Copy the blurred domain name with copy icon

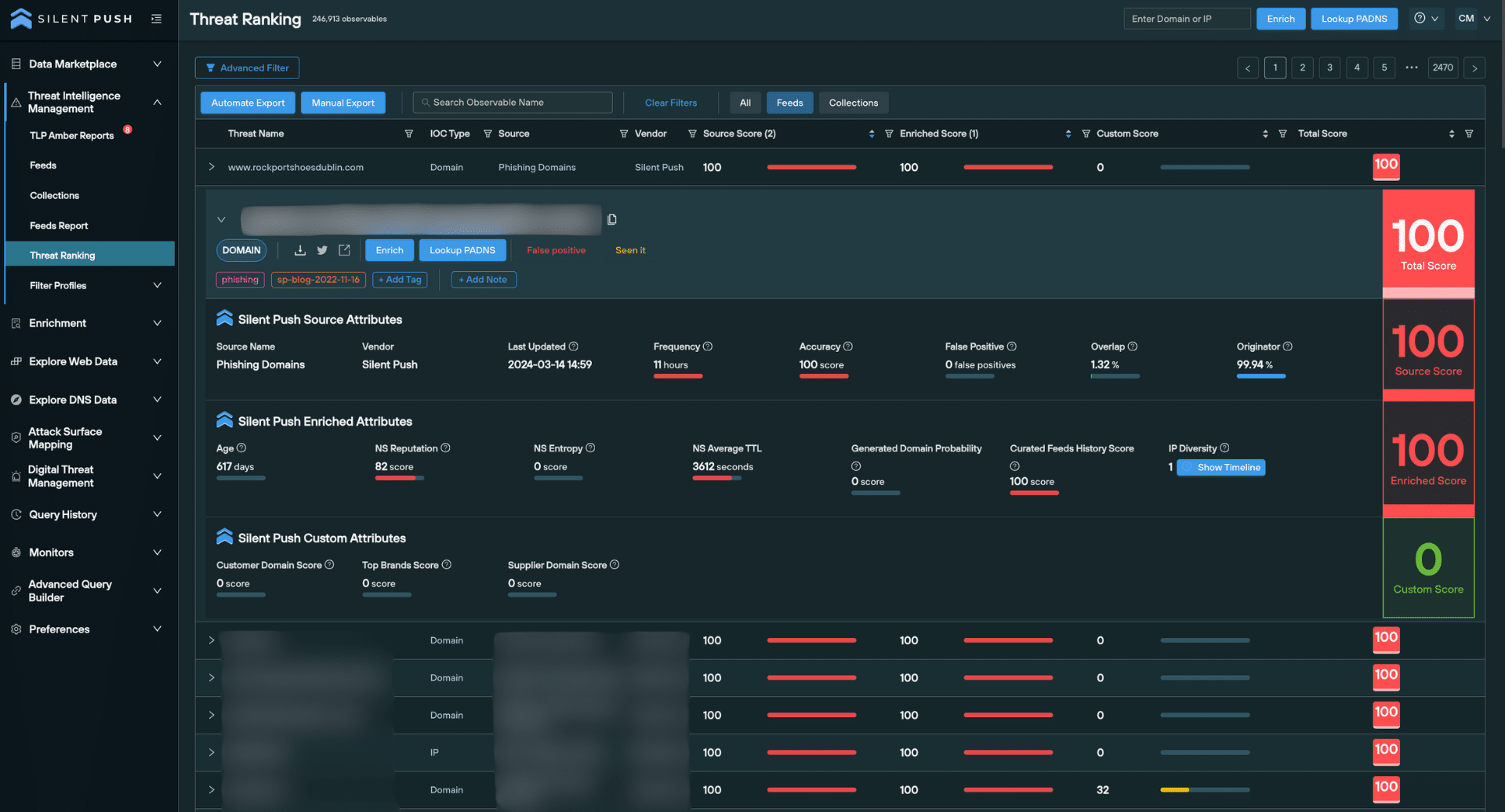[612, 219]
